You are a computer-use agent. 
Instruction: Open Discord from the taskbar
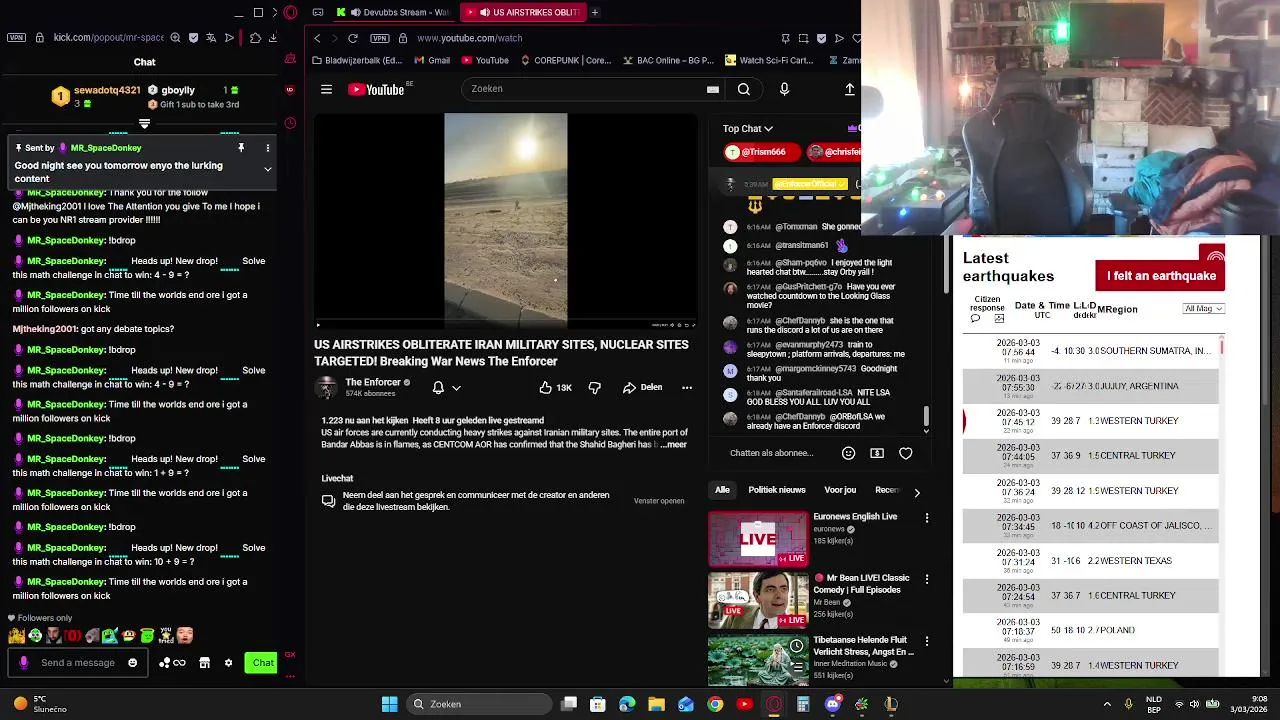pyautogui.click(x=832, y=704)
